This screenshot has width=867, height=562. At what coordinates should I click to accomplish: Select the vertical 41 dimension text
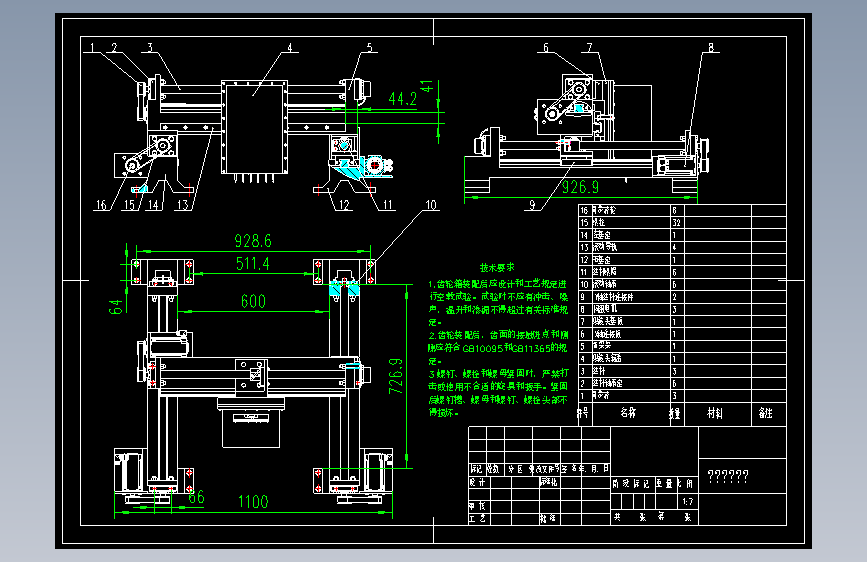point(426,86)
